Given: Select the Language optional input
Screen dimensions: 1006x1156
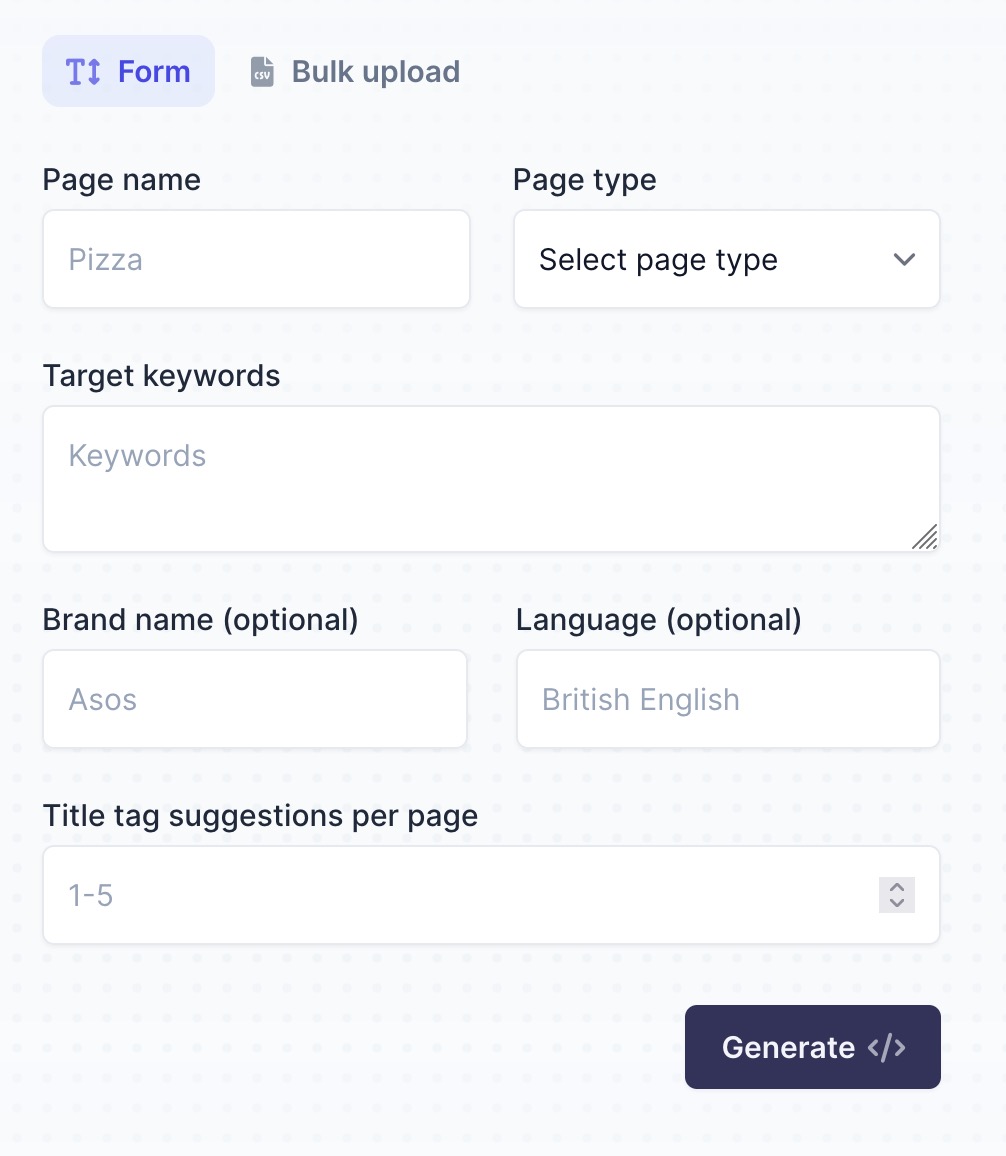Looking at the screenshot, I should (727, 698).
